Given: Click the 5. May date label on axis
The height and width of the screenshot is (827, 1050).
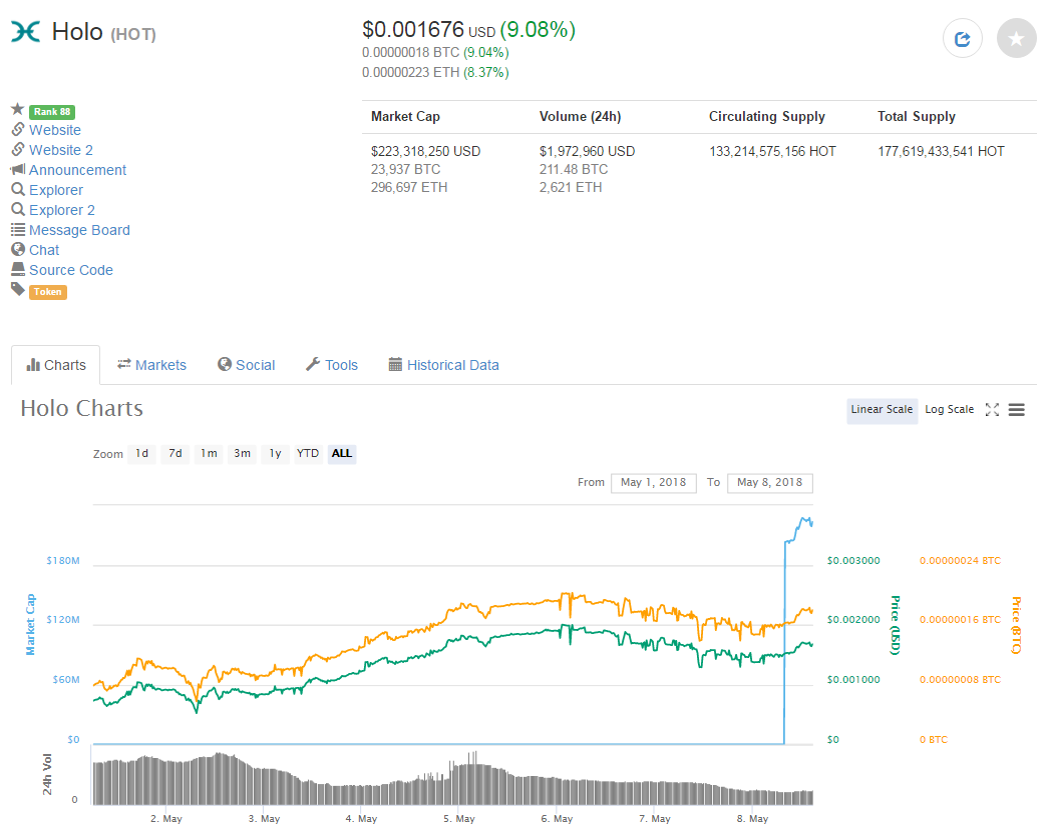Looking at the screenshot, I should [x=459, y=818].
